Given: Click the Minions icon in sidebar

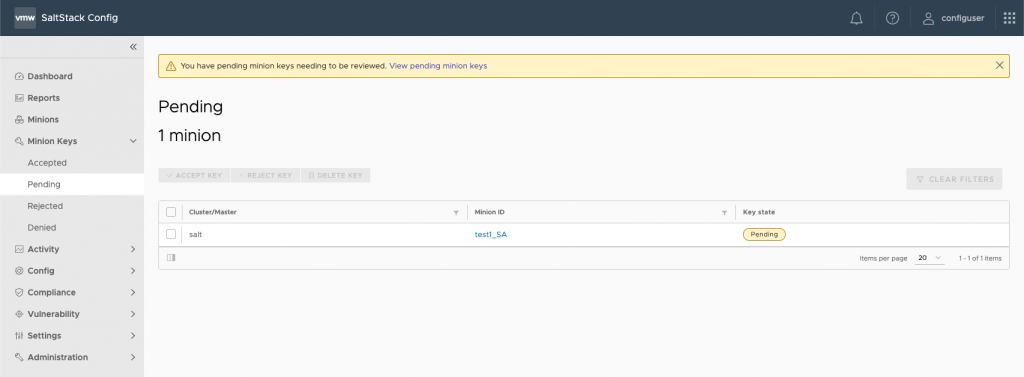Looking at the screenshot, I should 19,120.
